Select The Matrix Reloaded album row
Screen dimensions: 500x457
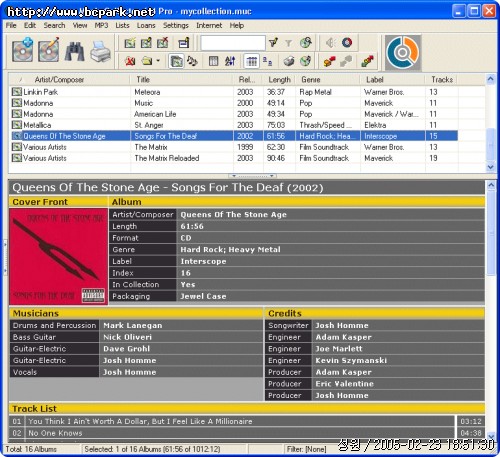coord(233,158)
